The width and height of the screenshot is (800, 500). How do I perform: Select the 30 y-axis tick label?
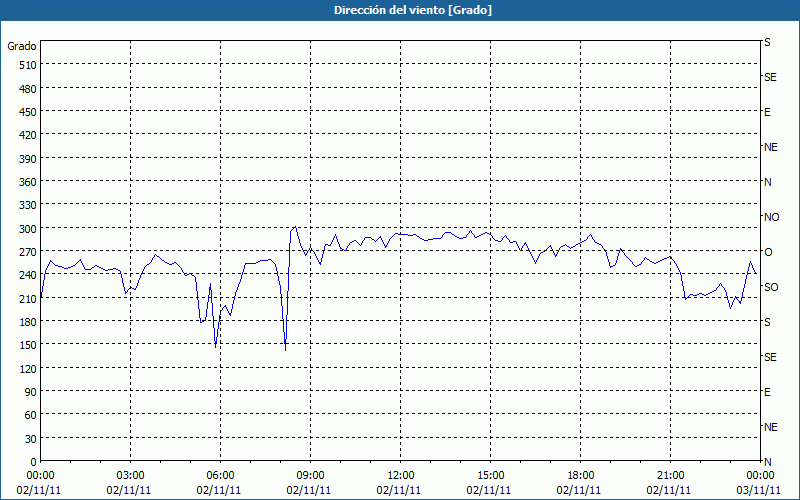[31, 439]
